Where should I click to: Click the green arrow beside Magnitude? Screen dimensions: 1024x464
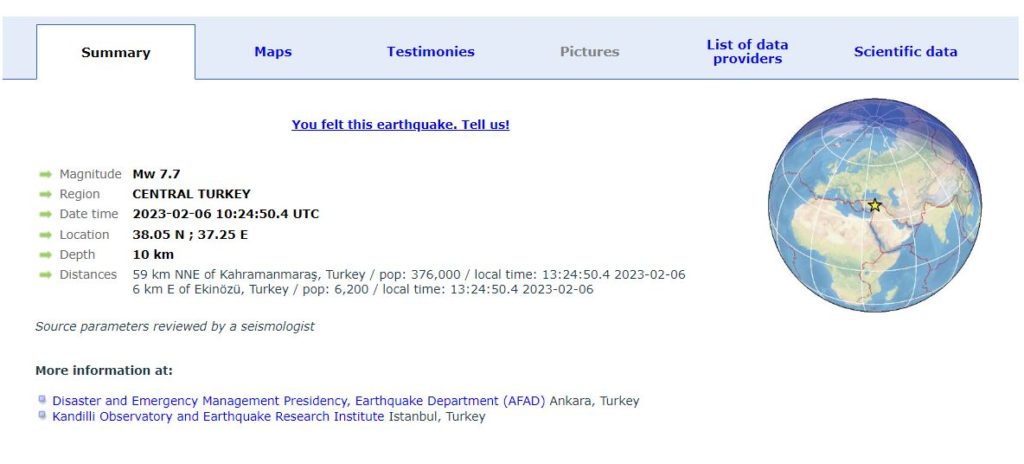coord(46,174)
